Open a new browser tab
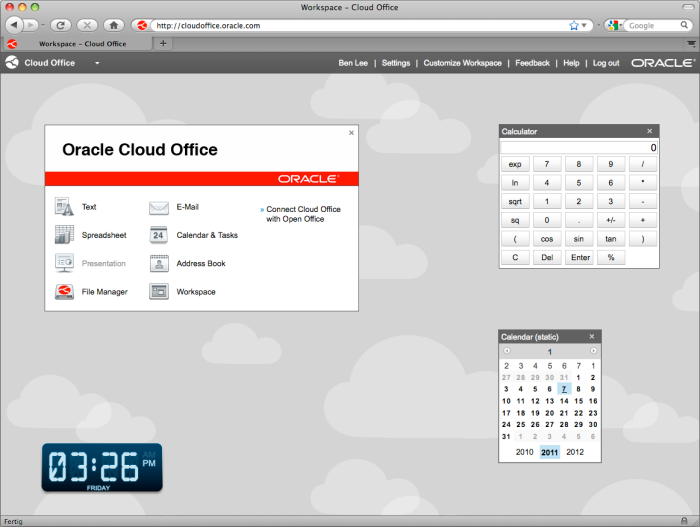This screenshot has height=527, width=700. click(x=163, y=43)
